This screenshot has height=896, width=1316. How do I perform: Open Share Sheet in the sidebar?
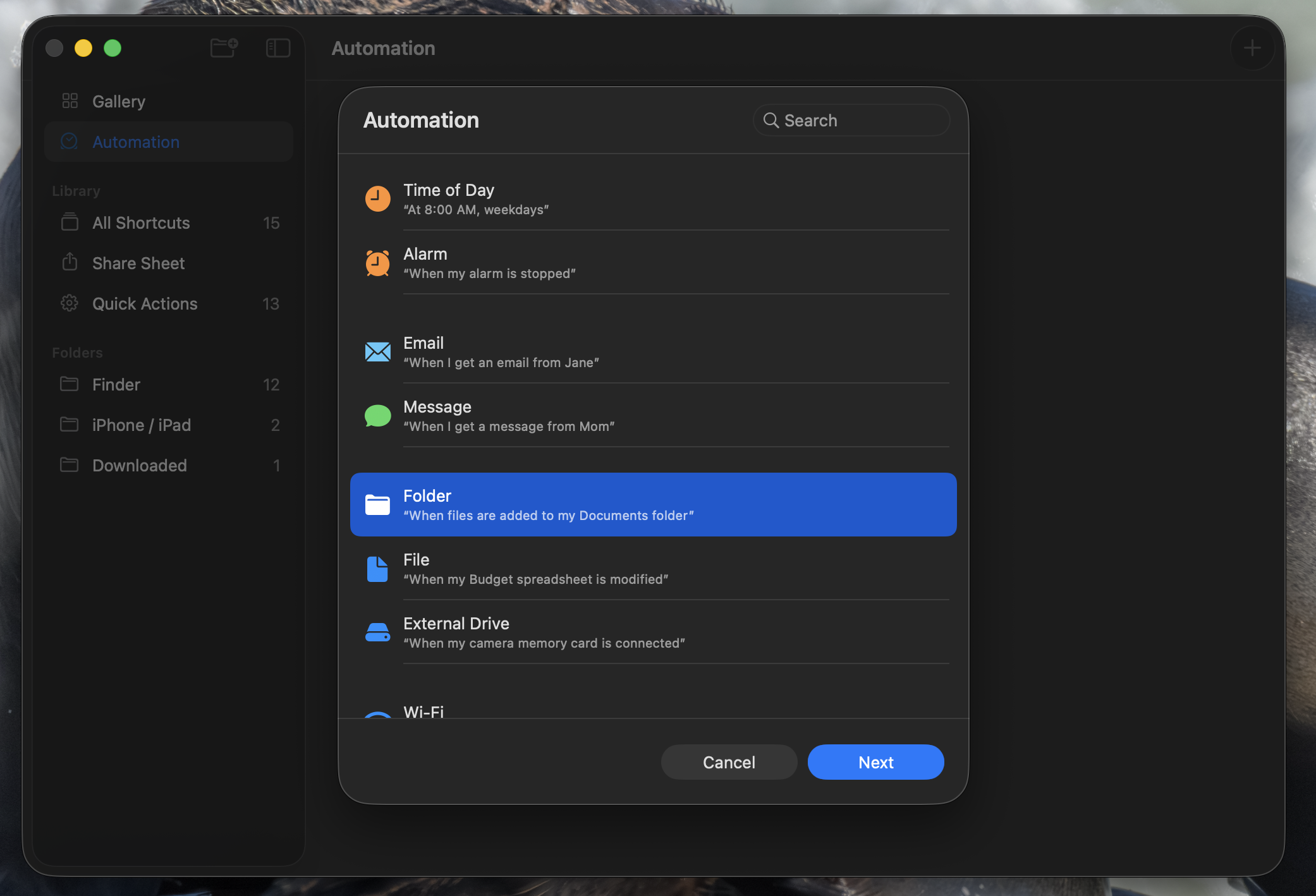tap(138, 263)
